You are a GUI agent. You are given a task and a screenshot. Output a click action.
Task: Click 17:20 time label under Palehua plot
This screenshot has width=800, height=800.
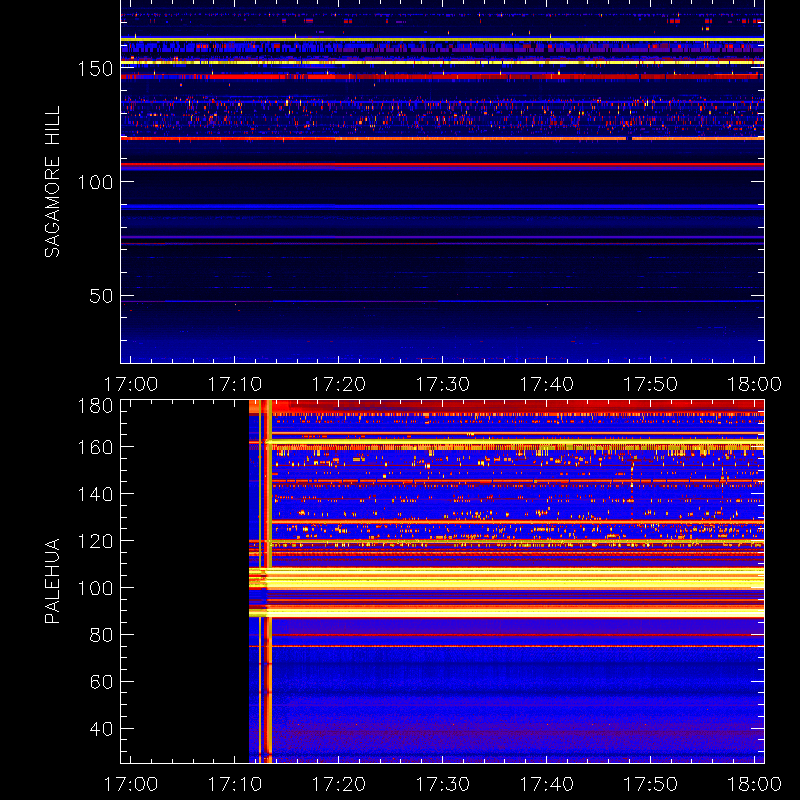coord(339,784)
